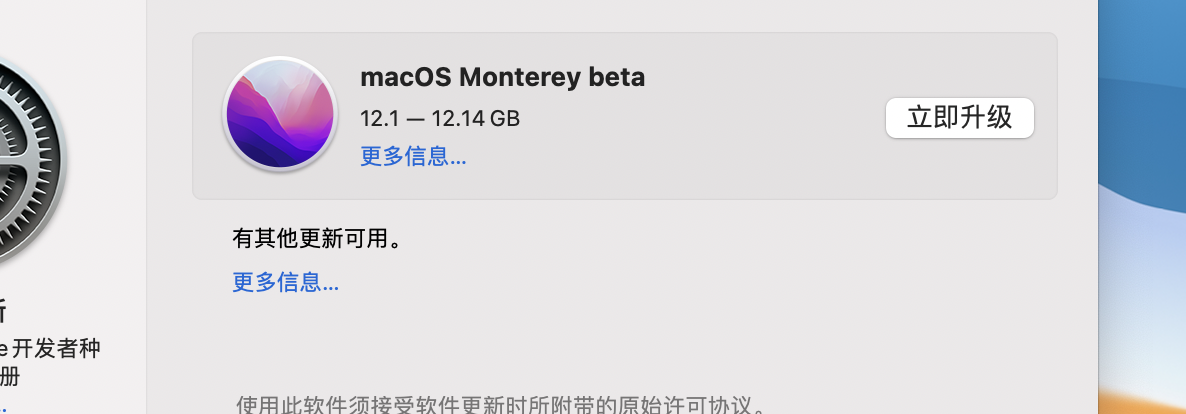Open 更多信息 link under macOS Monterey beta
Viewport: 1186px width, 414px height.
tap(413, 157)
